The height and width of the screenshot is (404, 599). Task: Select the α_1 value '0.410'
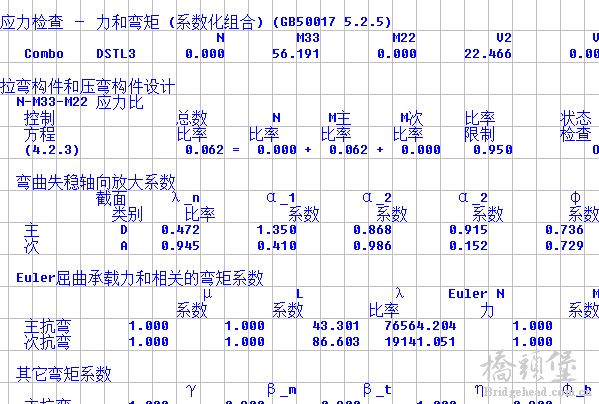(x=277, y=246)
